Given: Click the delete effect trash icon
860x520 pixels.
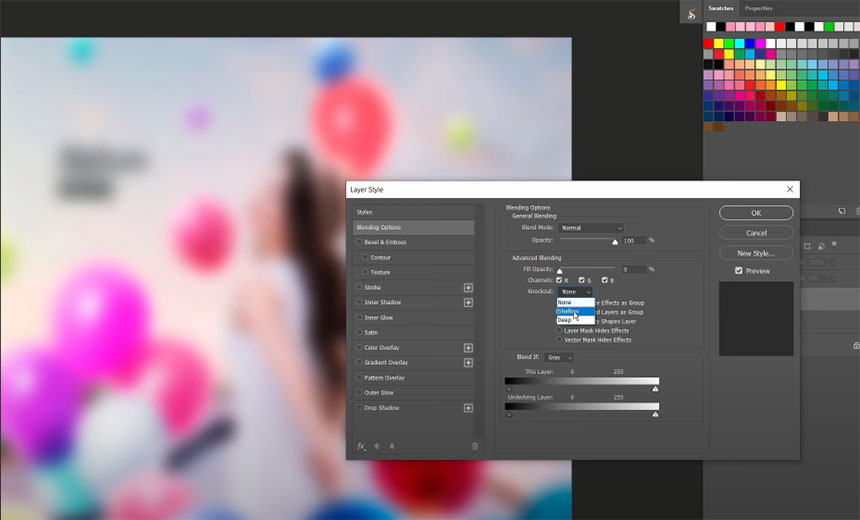Looking at the screenshot, I should (475, 446).
